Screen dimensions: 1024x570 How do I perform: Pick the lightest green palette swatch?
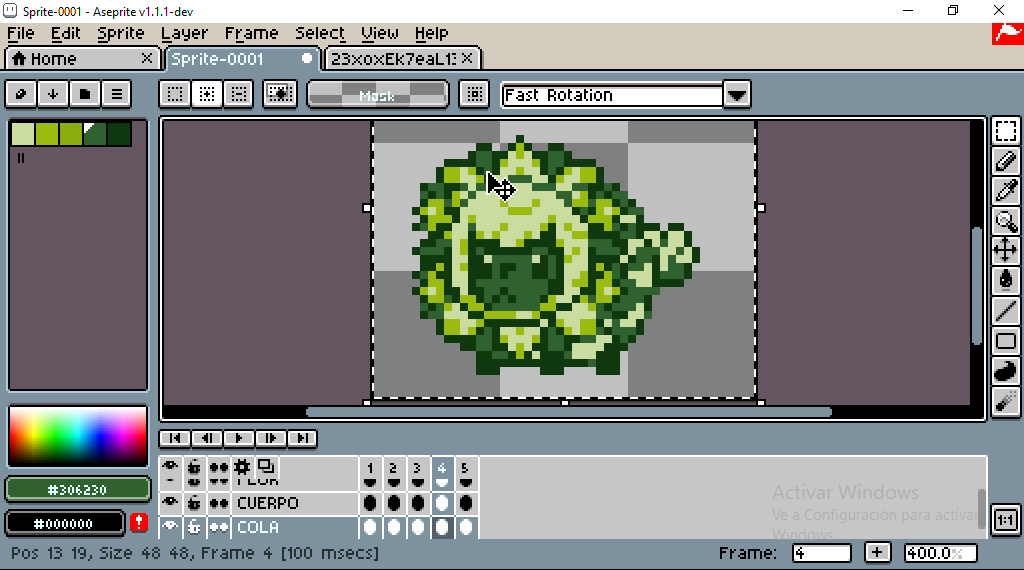pyautogui.click(x=23, y=134)
